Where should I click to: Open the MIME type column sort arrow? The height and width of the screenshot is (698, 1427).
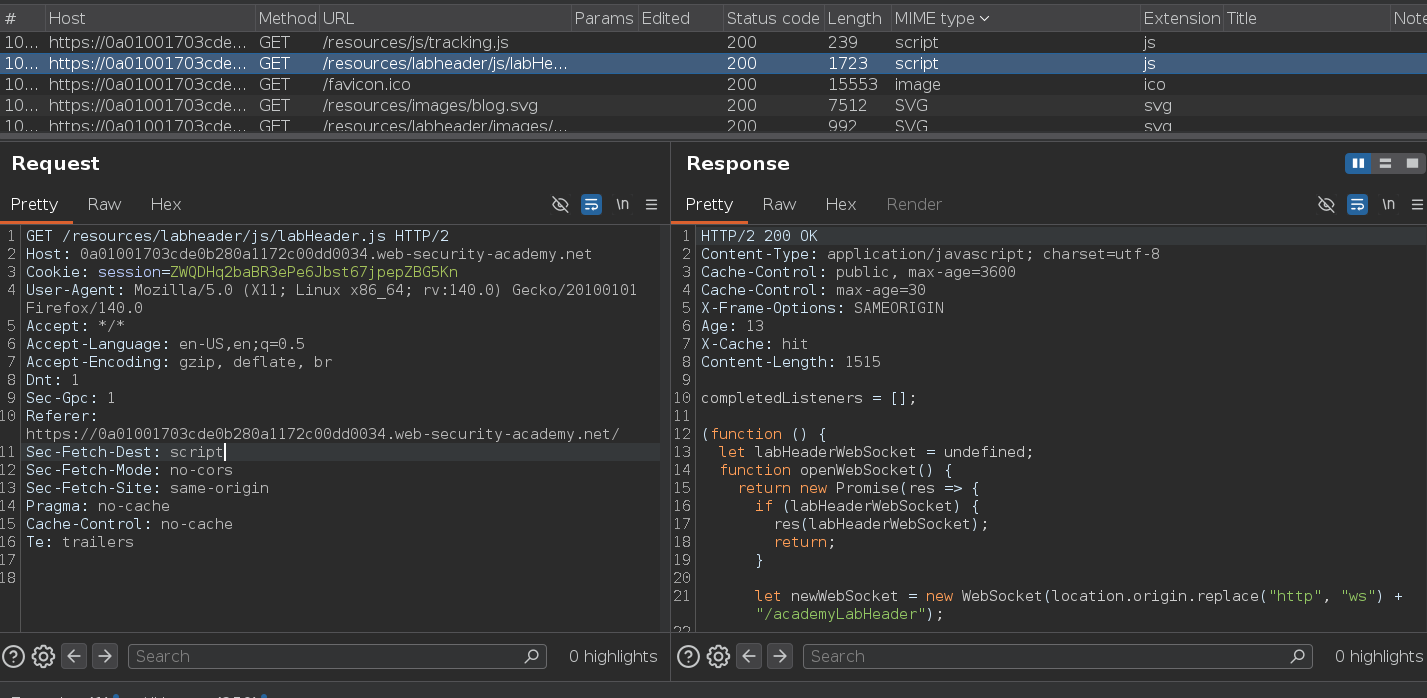point(984,18)
